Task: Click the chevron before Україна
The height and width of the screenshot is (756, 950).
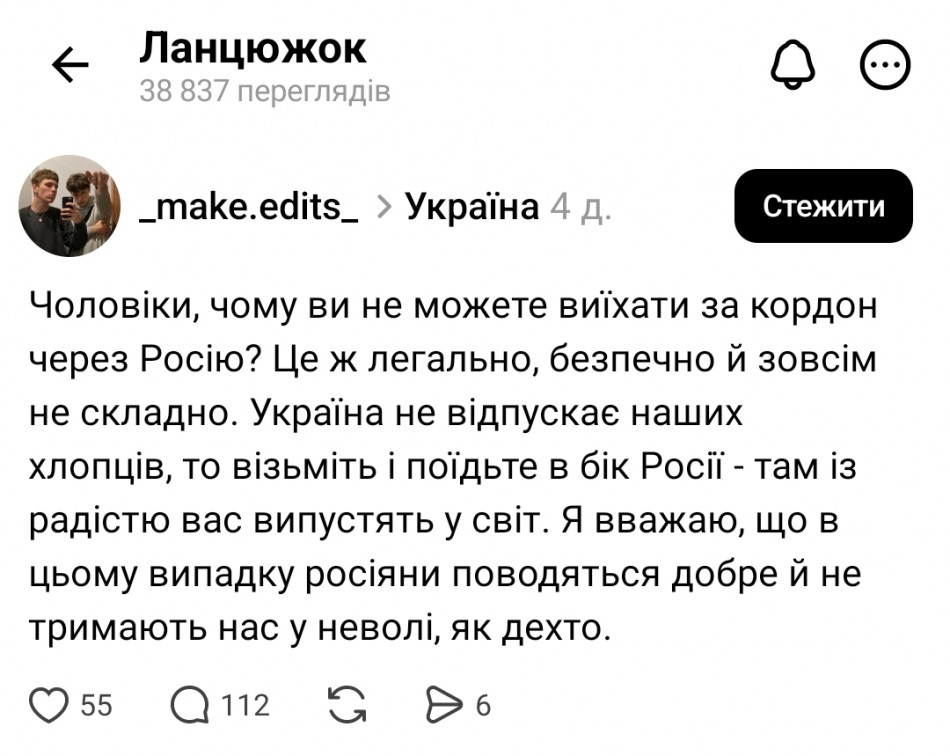Action: click(383, 207)
